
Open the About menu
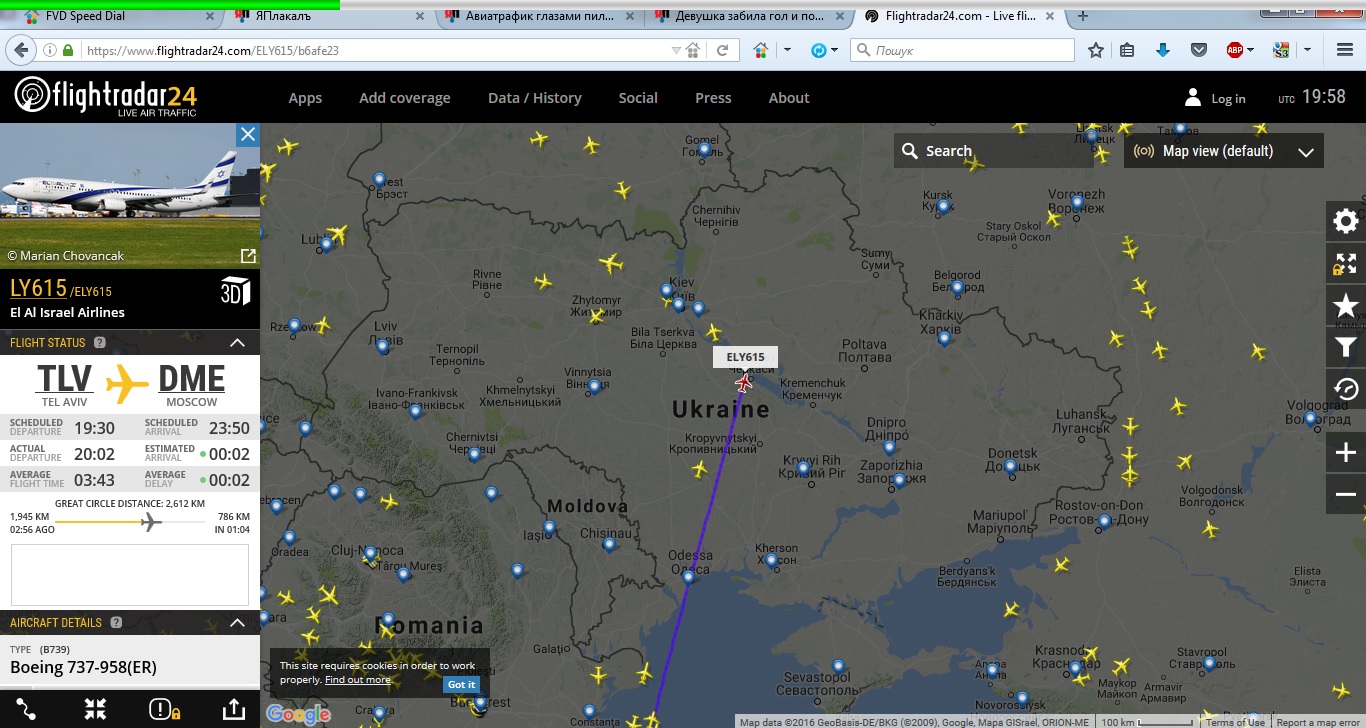tap(789, 98)
